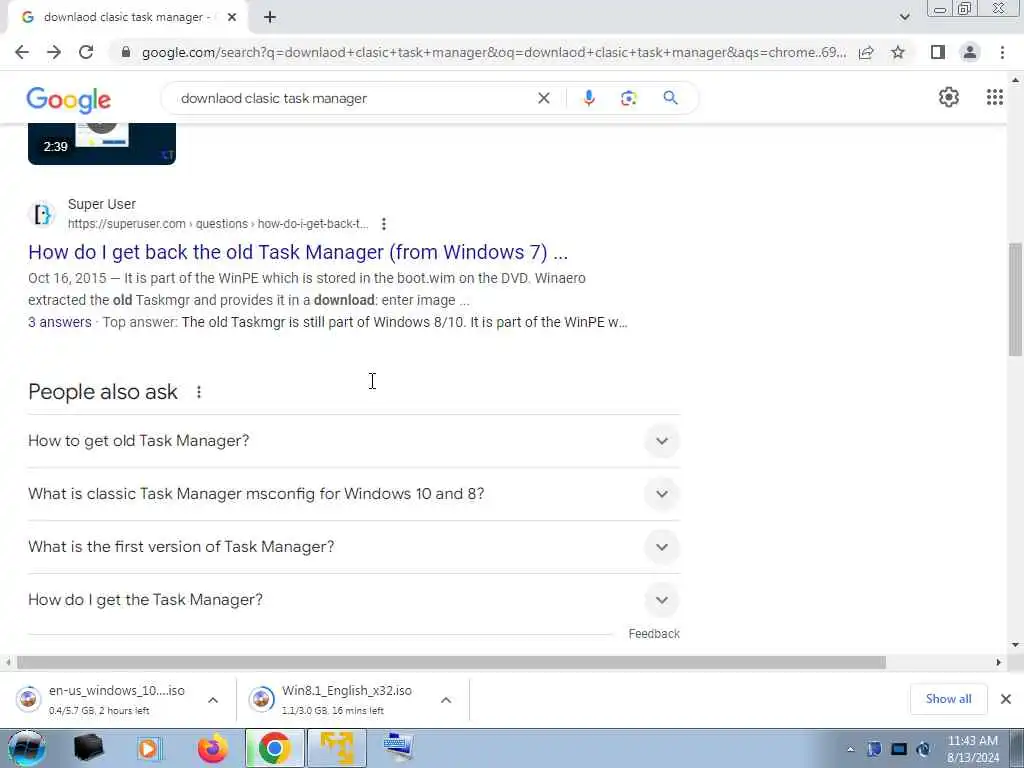This screenshot has width=1024, height=768.
Task: Open the site info lock icon
Action: 125,52
